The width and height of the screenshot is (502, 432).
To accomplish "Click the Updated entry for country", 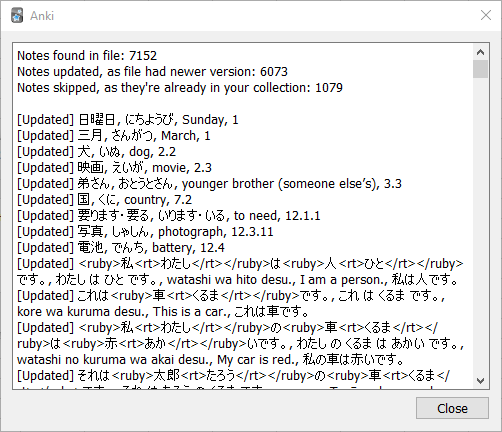I will point(104,200).
